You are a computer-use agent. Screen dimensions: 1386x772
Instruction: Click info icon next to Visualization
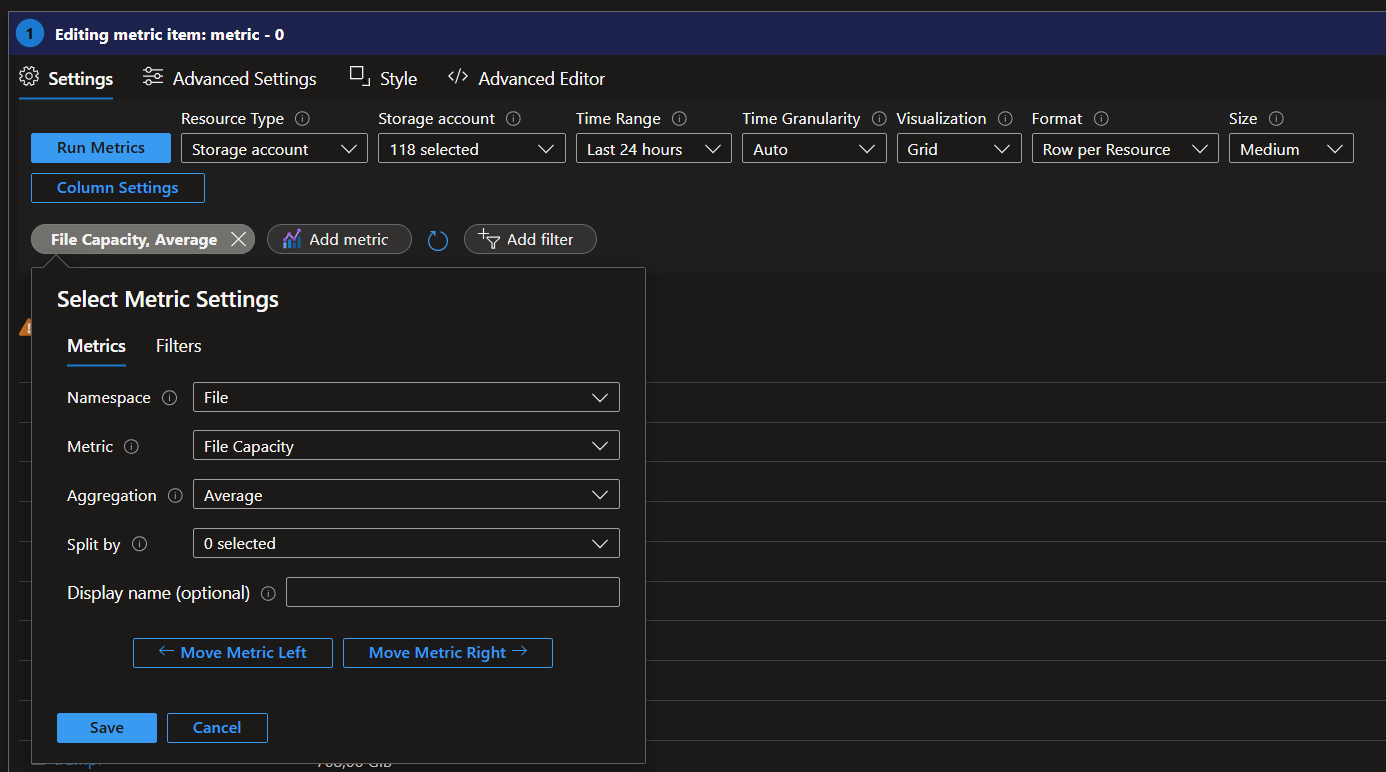pos(1005,118)
